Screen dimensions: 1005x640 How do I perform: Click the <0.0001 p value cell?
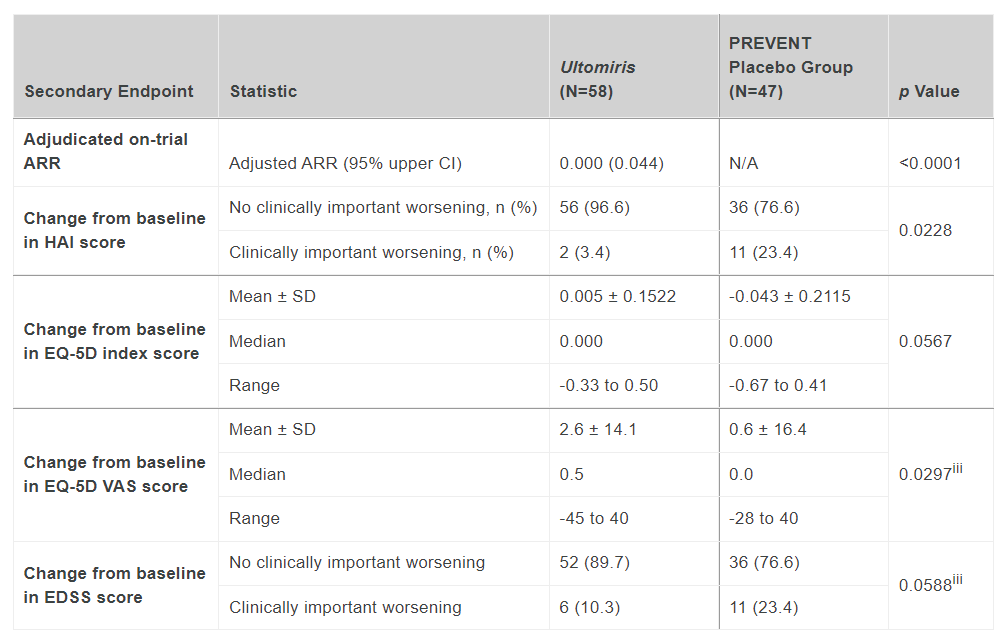click(930, 163)
